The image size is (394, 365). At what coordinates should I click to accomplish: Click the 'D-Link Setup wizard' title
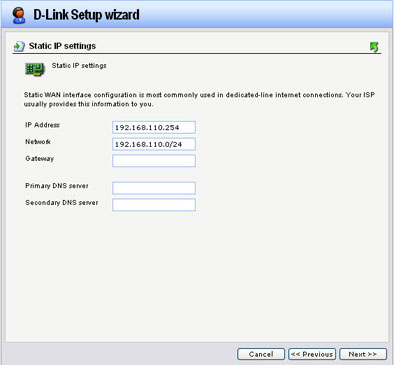click(86, 15)
